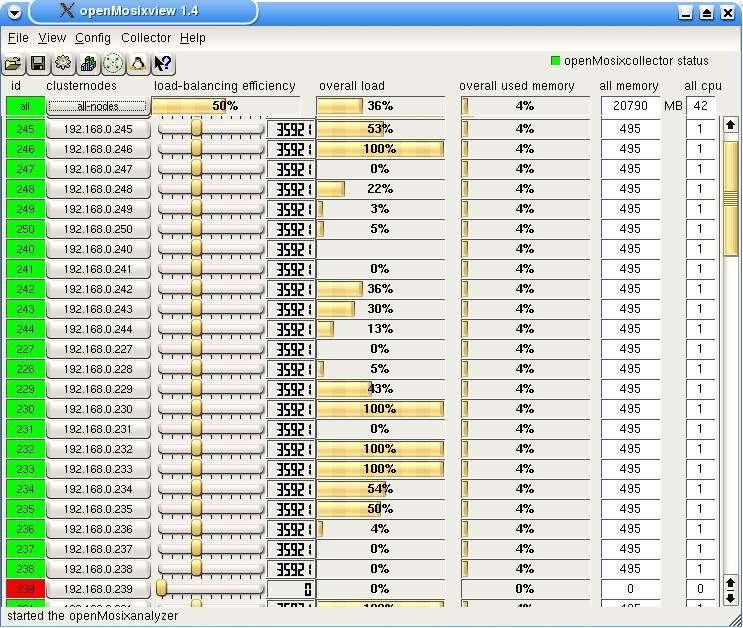Open the Help menu
743x628 pixels.
pyautogui.click(x=192, y=38)
